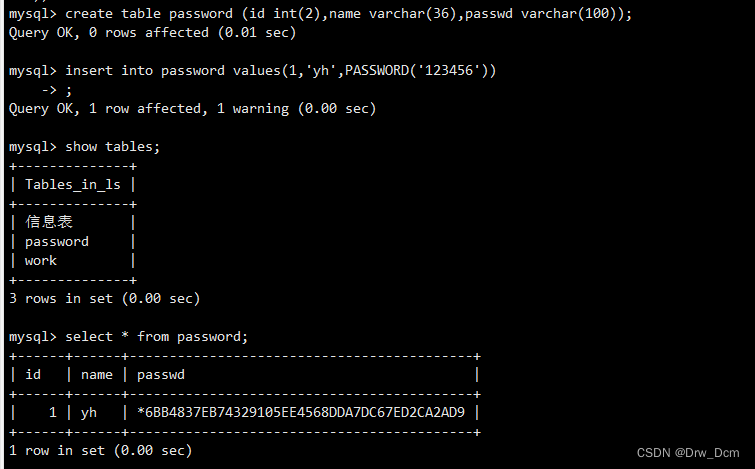755x469 pixels.
Task: Click the '1 row affected, 1 warning' message
Action: coord(232,108)
